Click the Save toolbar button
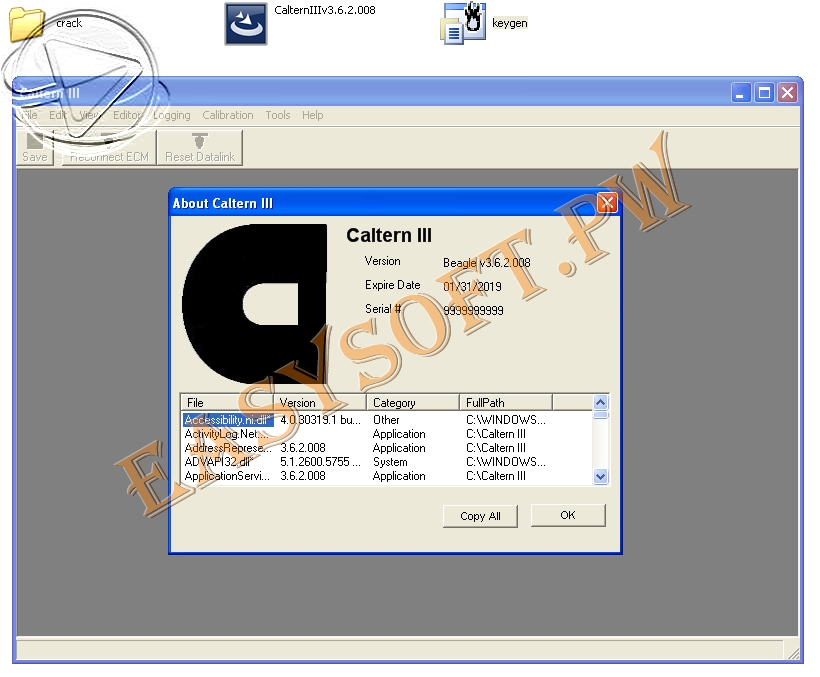Screen dimensions: 820x677 tap(35, 148)
